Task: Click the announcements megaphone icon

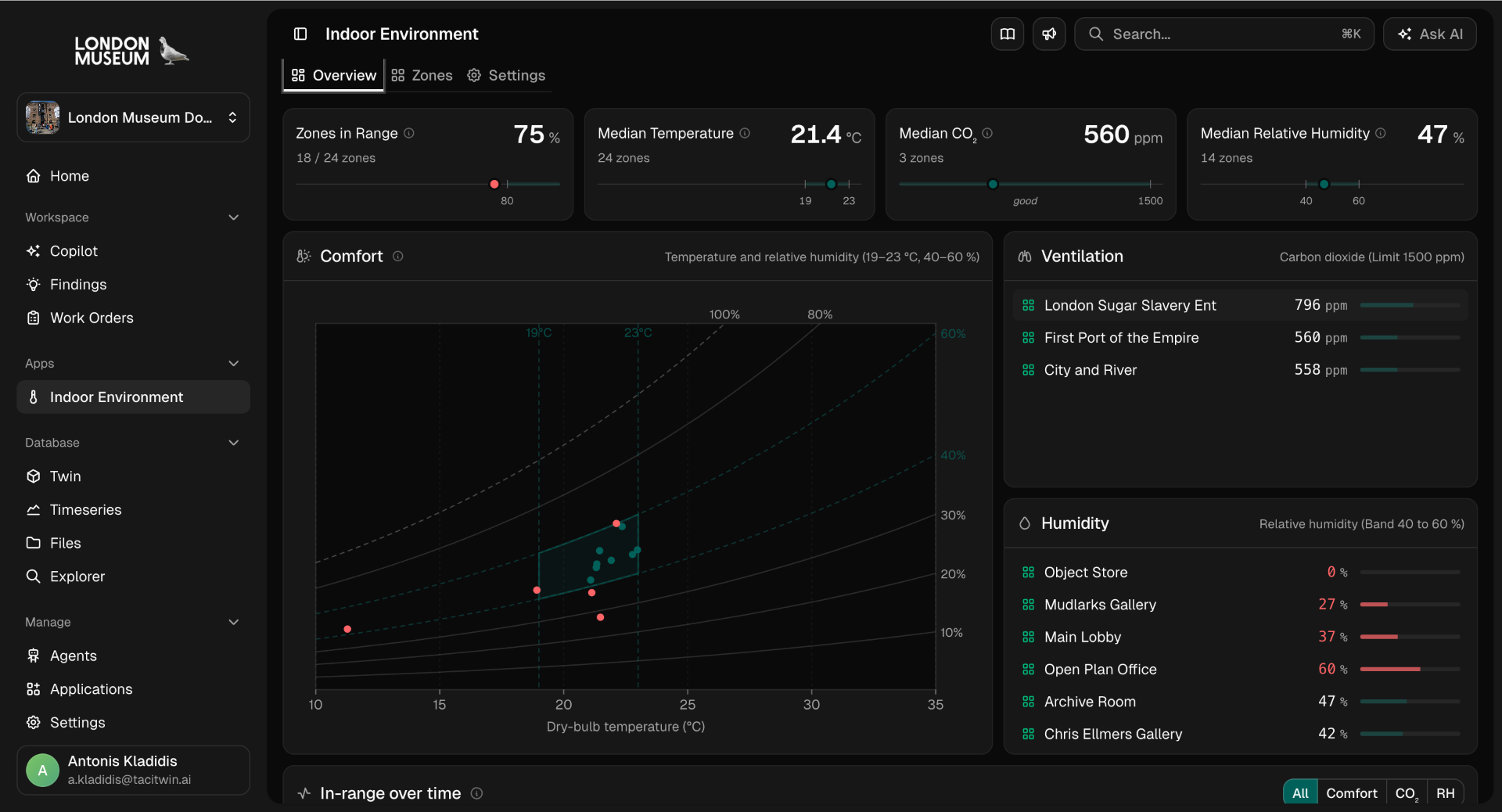Action: click(1049, 34)
